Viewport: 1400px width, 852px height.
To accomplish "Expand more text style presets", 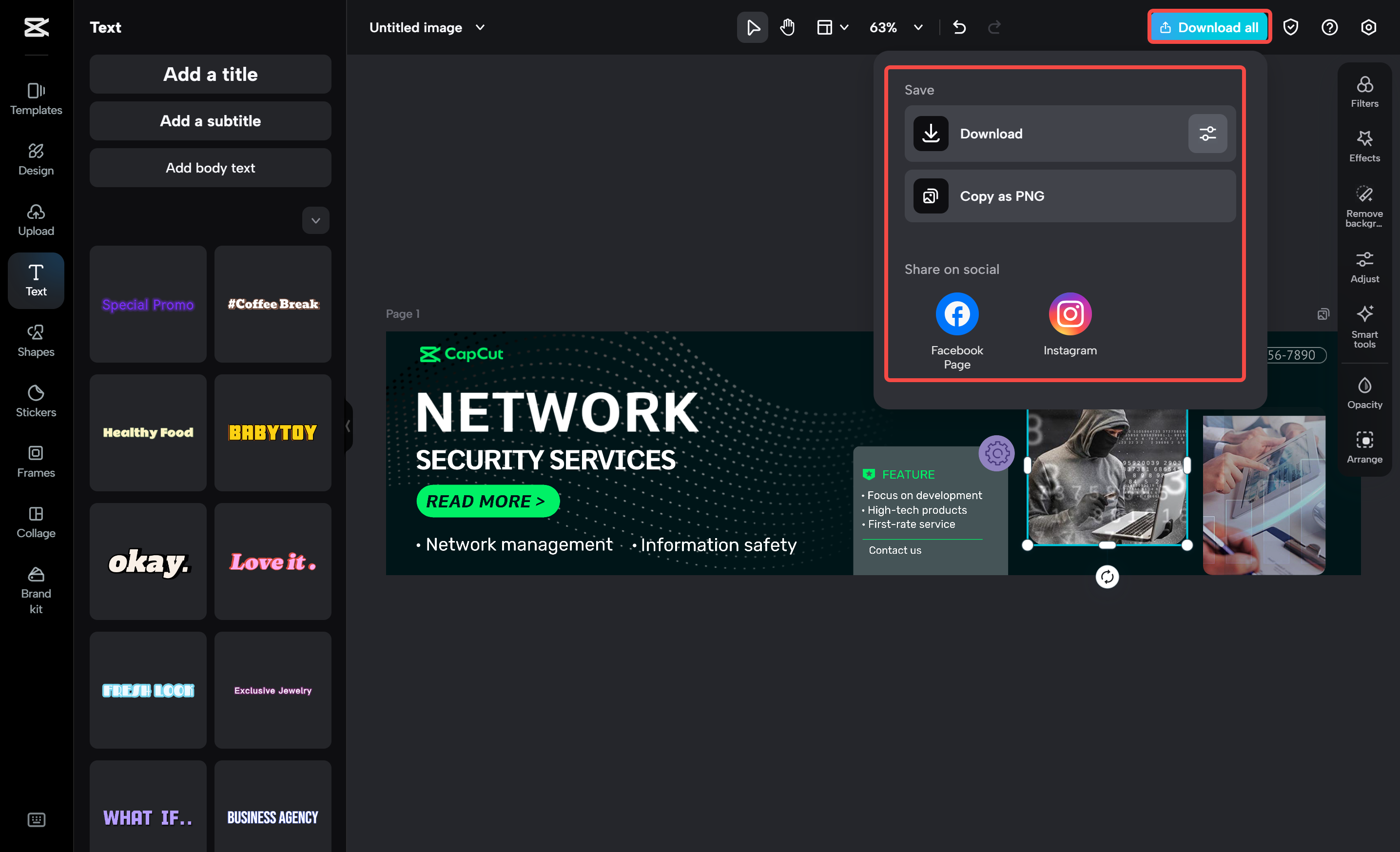I will click(x=315, y=220).
